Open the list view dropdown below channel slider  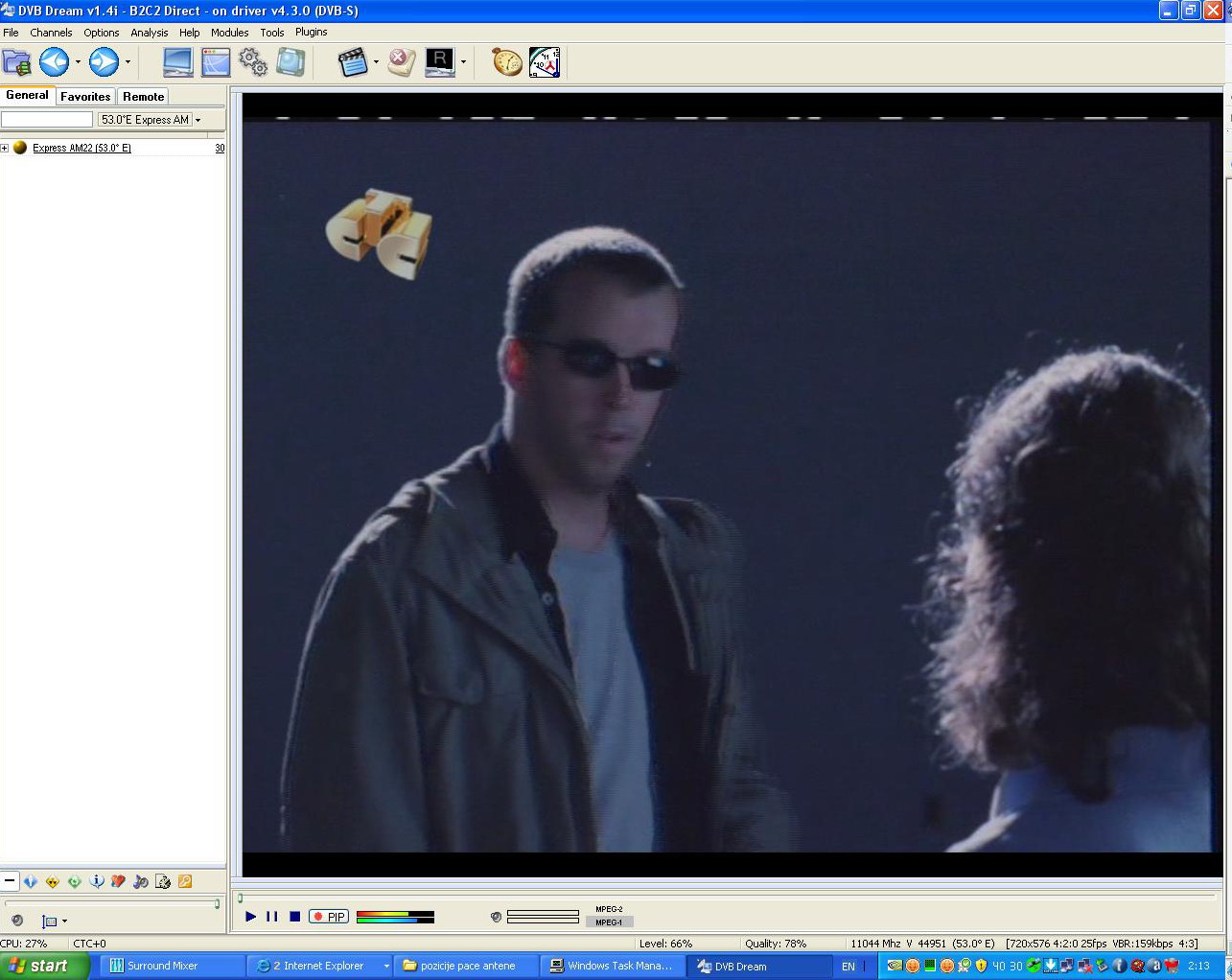coord(55,922)
